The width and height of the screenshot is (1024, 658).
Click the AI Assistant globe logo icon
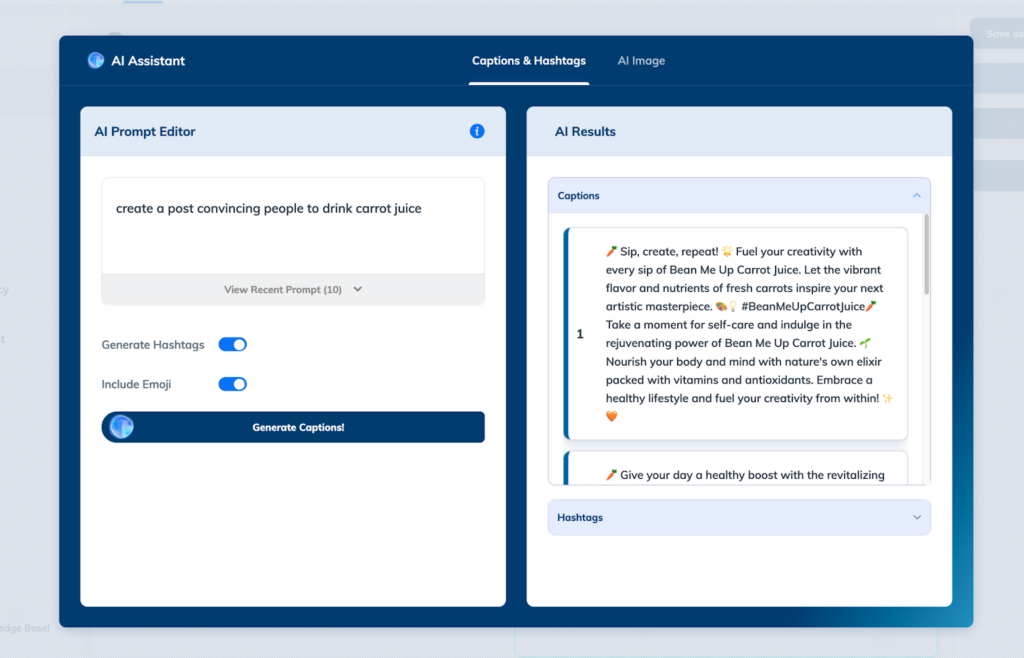coord(96,60)
